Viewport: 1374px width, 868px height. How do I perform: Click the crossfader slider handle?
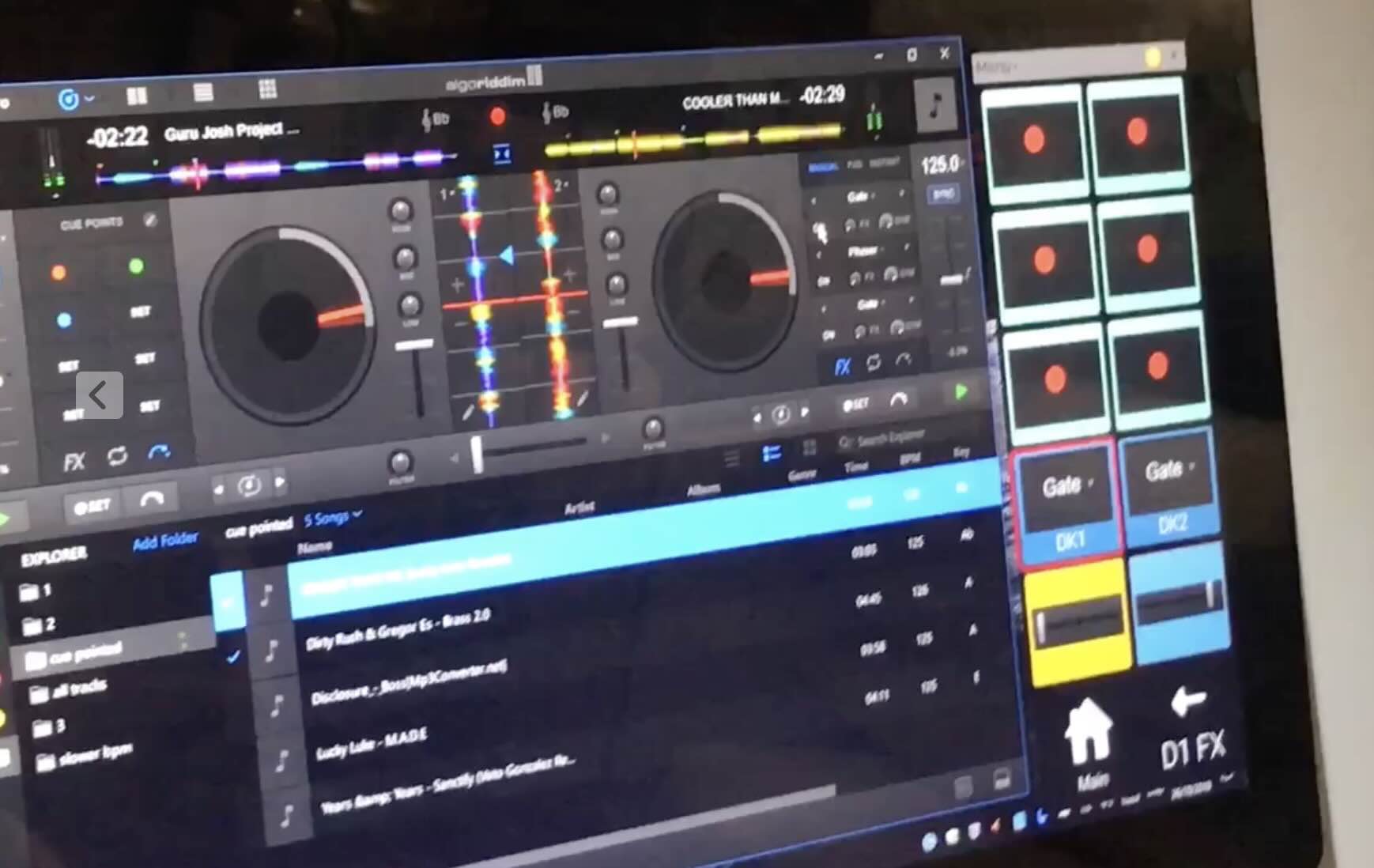(477, 455)
